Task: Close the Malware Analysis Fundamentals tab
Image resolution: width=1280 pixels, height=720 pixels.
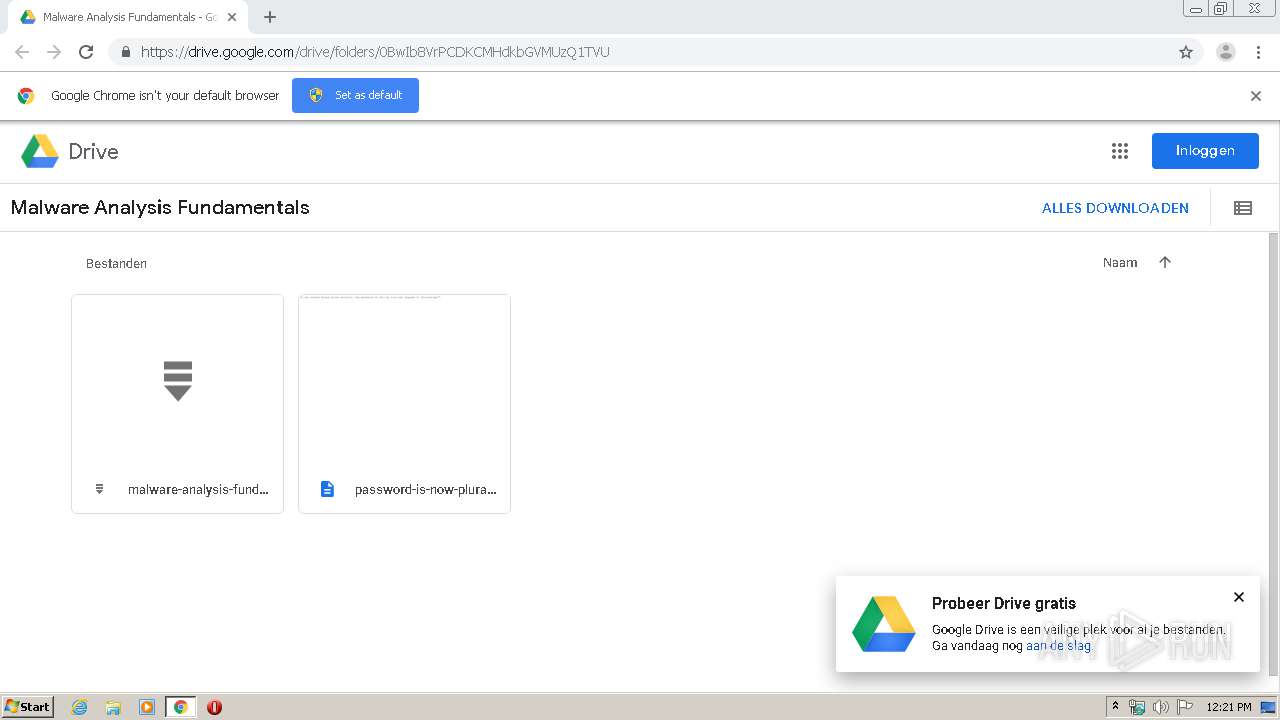Action: tap(232, 17)
